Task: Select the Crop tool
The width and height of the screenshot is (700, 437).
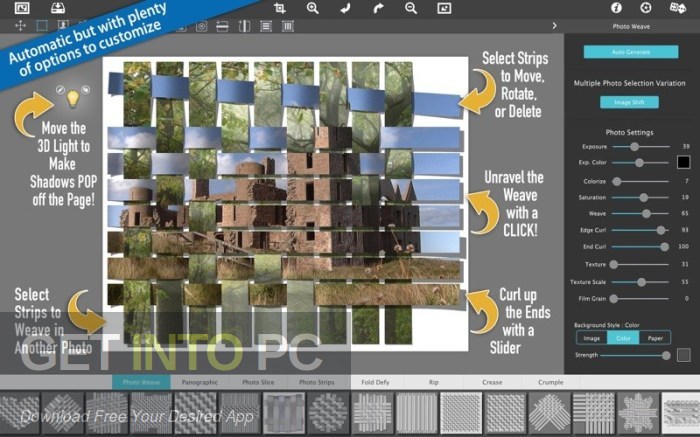Action: coord(280,8)
